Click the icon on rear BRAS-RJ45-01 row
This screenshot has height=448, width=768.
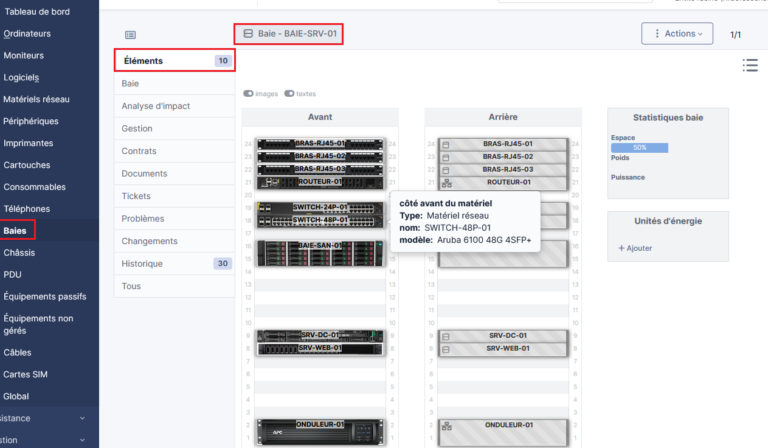[446, 145]
